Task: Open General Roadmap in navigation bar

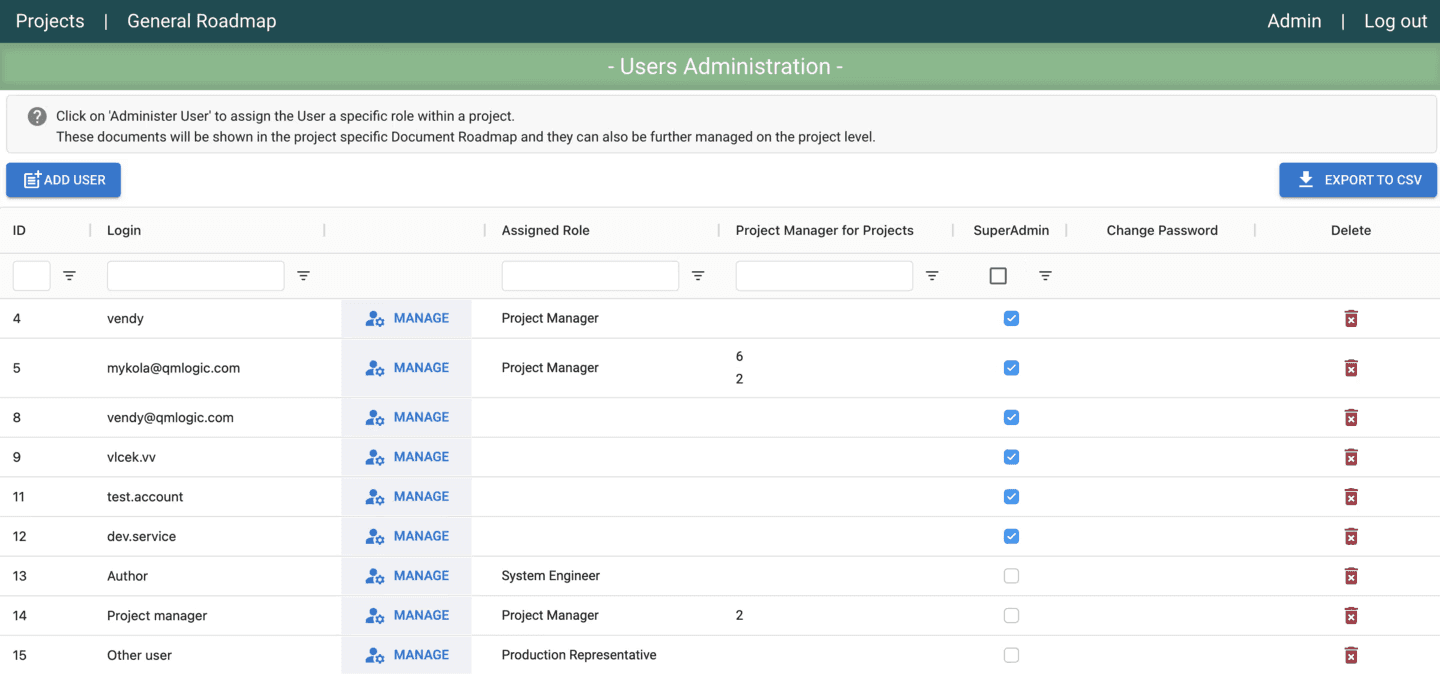Action: tap(201, 21)
